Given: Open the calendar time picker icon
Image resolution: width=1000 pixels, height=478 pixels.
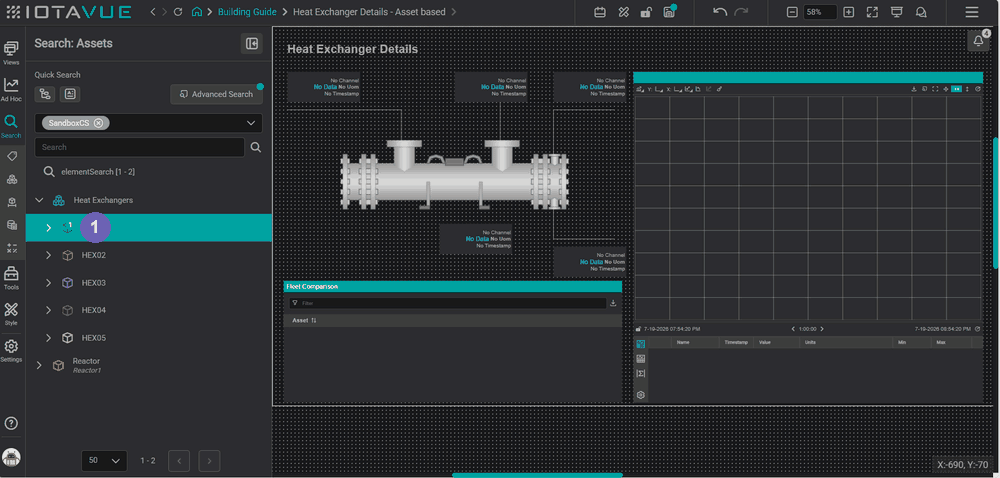Looking at the screenshot, I should pyautogui.click(x=599, y=11).
